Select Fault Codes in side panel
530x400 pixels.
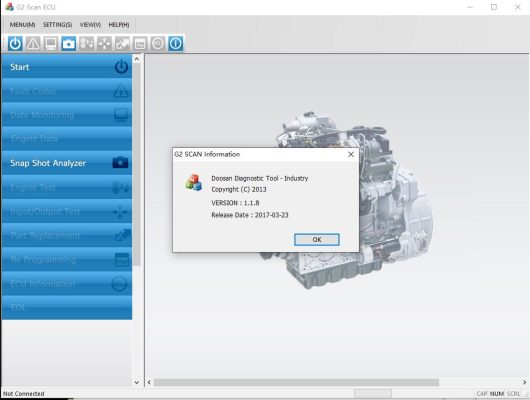67,91
